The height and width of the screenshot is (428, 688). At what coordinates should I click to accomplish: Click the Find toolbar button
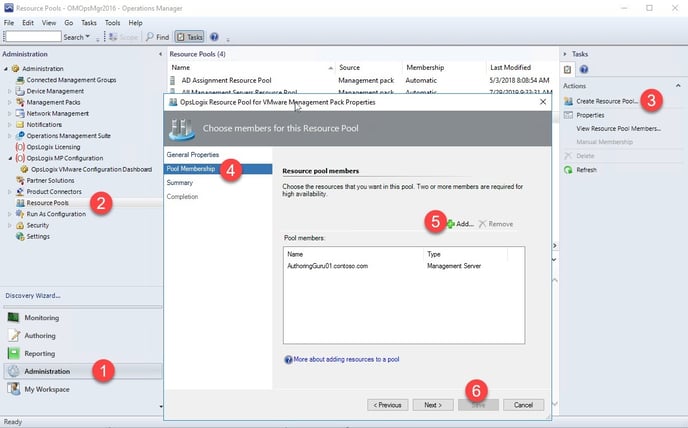[158, 37]
